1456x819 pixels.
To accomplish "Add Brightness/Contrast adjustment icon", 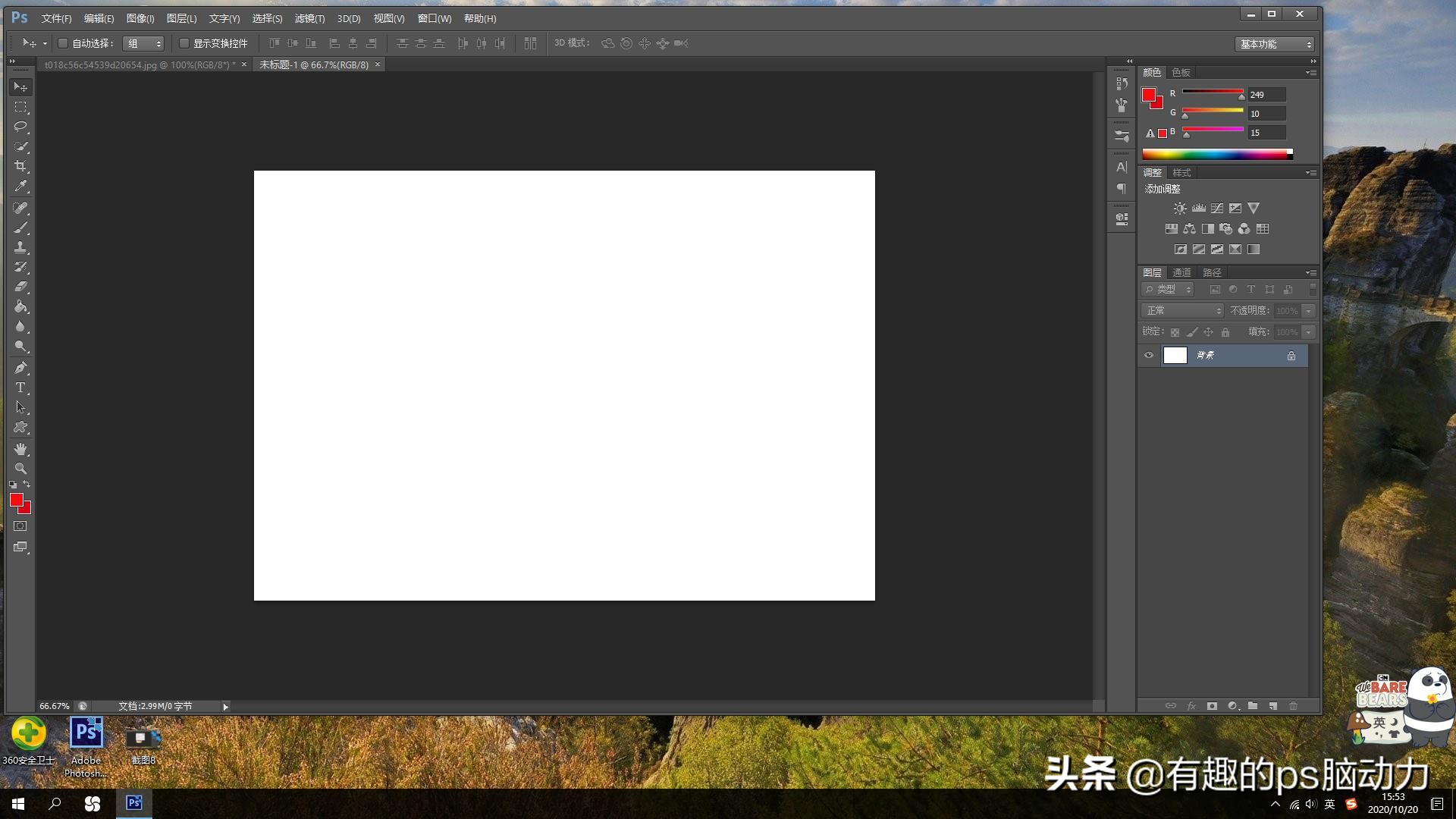I will click(1180, 208).
